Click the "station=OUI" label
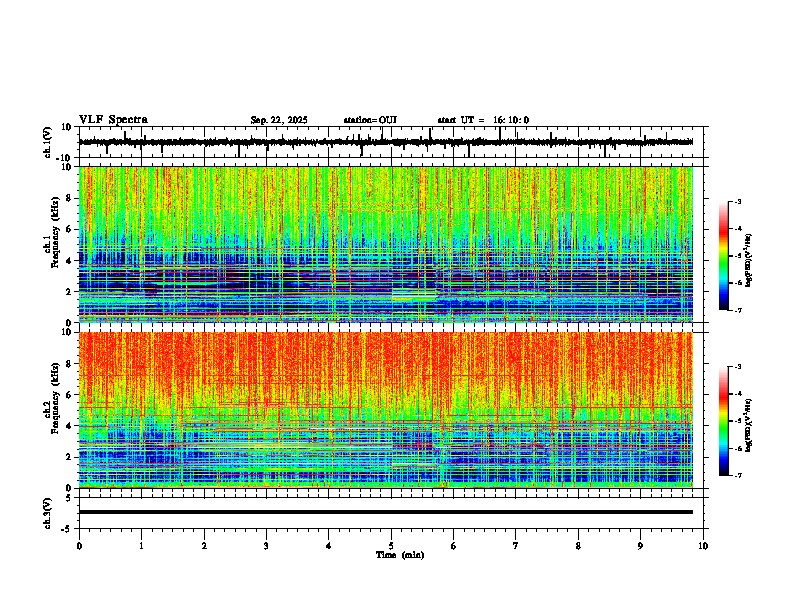The image size is (792, 612). (370, 120)
